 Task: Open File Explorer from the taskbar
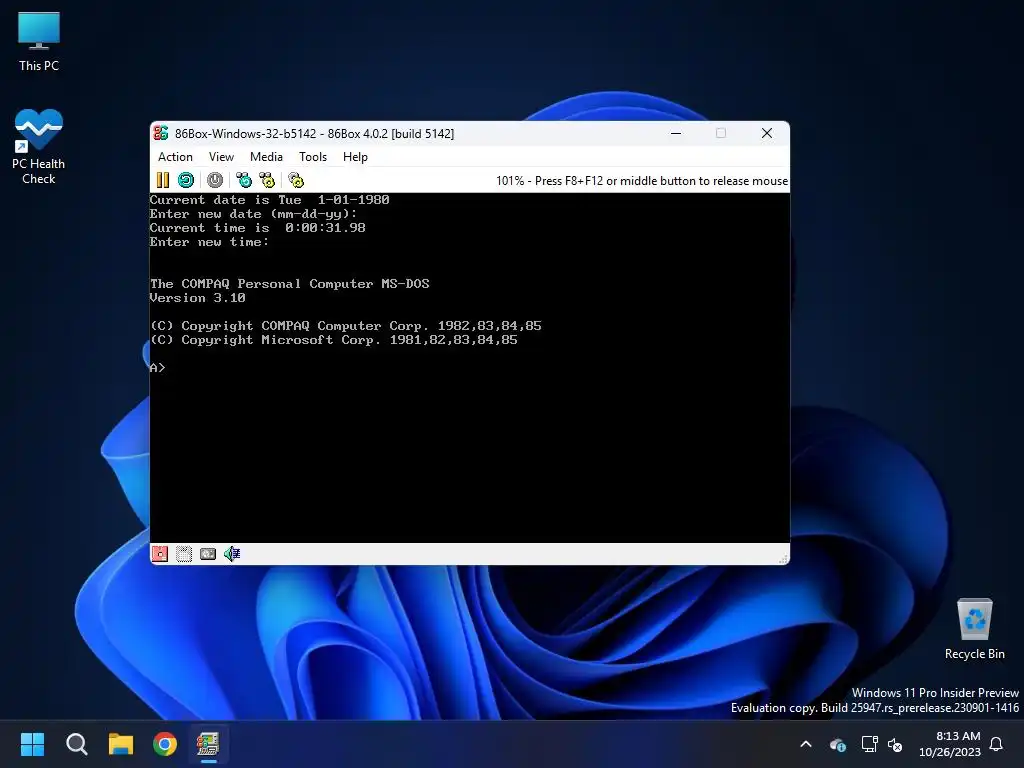click(x=121, y=744)
